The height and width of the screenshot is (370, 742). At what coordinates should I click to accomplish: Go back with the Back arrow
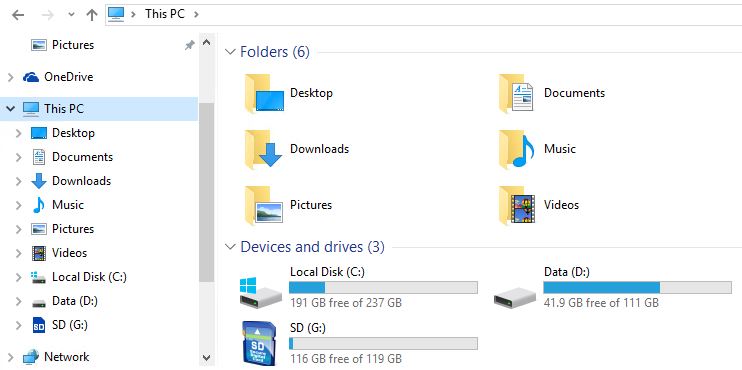[18, 15]
